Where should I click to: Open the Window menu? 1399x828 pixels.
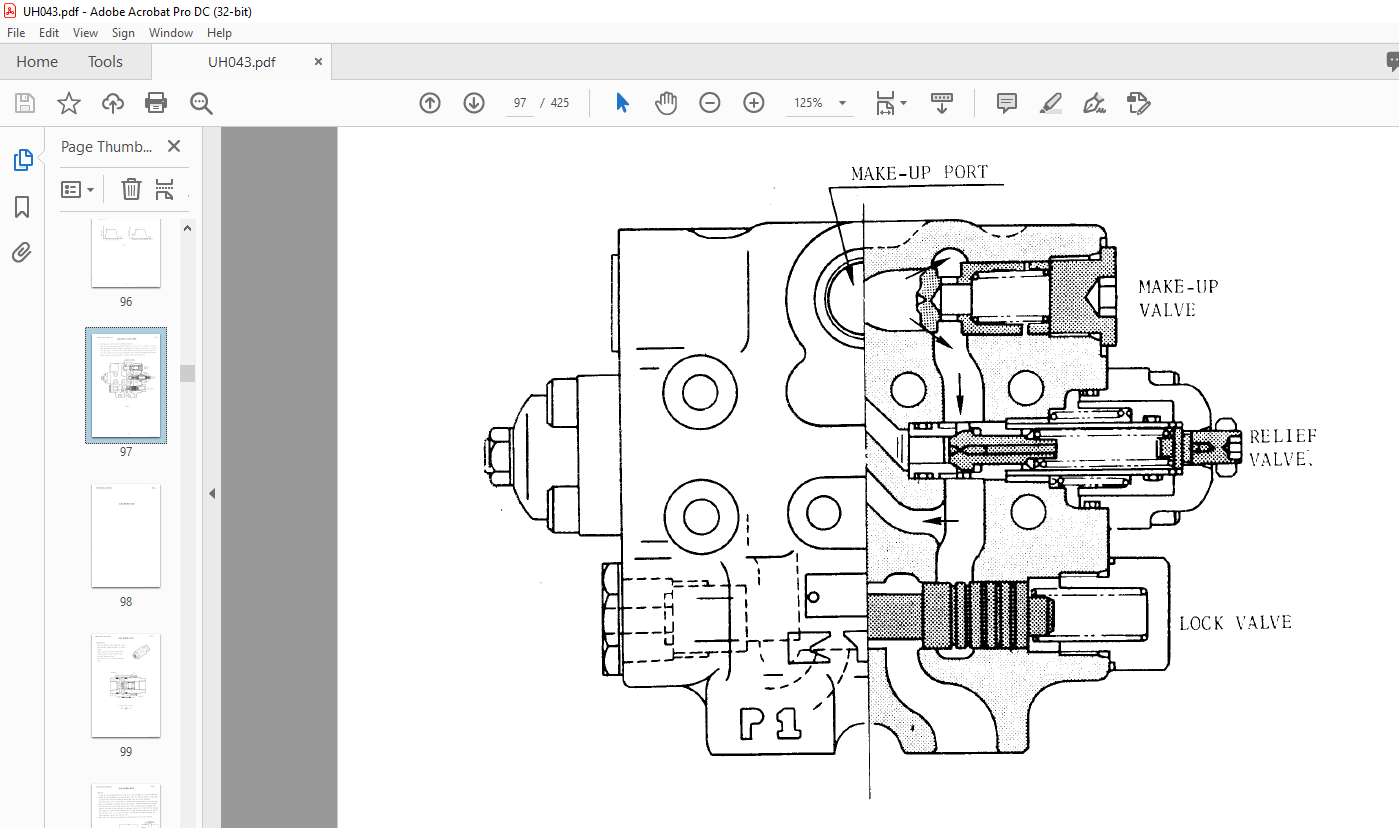(x=171, y=33)
